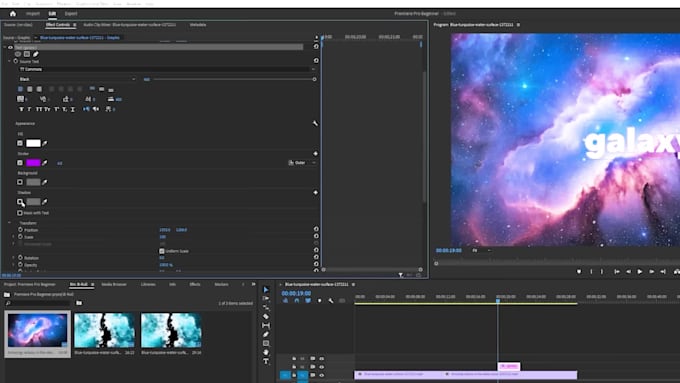Toggle Position animation stopwatch
The height and width of the screenshot is (383, 680).
pos(20,230)
